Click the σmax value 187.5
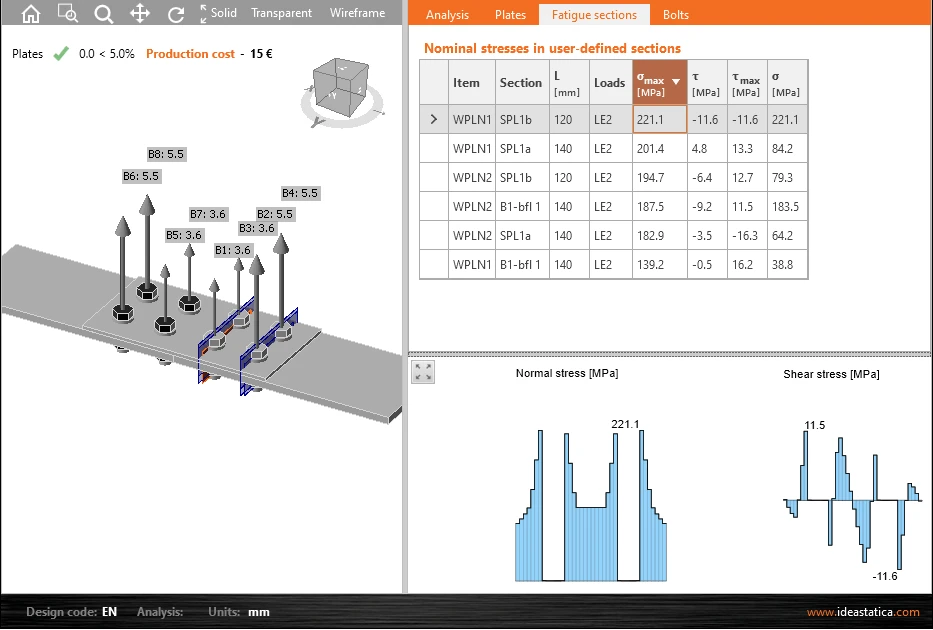The width and height of the screenshot is (933, 630). click(x=659, y=206)
